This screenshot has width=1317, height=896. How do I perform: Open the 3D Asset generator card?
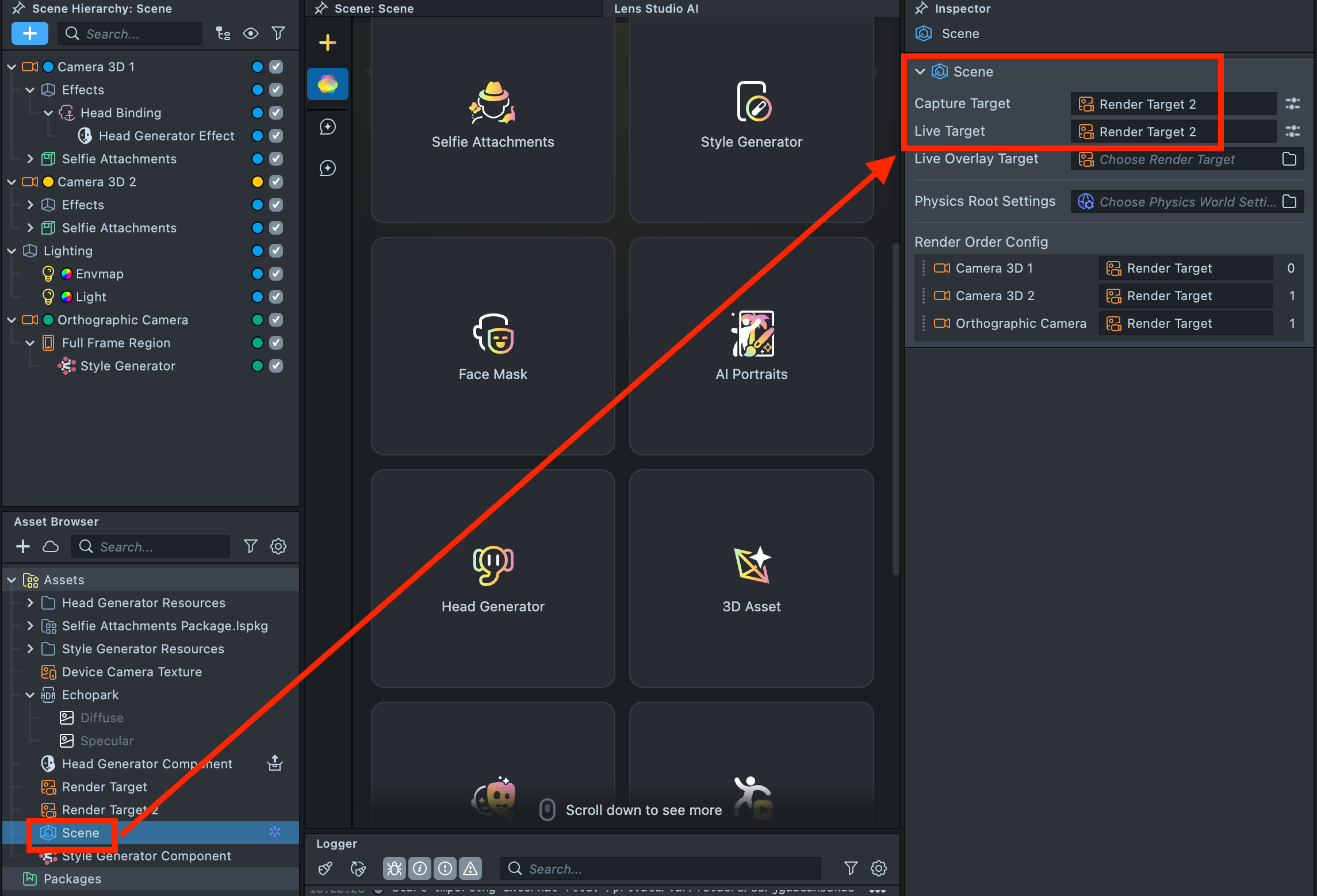pyautogui.click(x=751, y=579)
